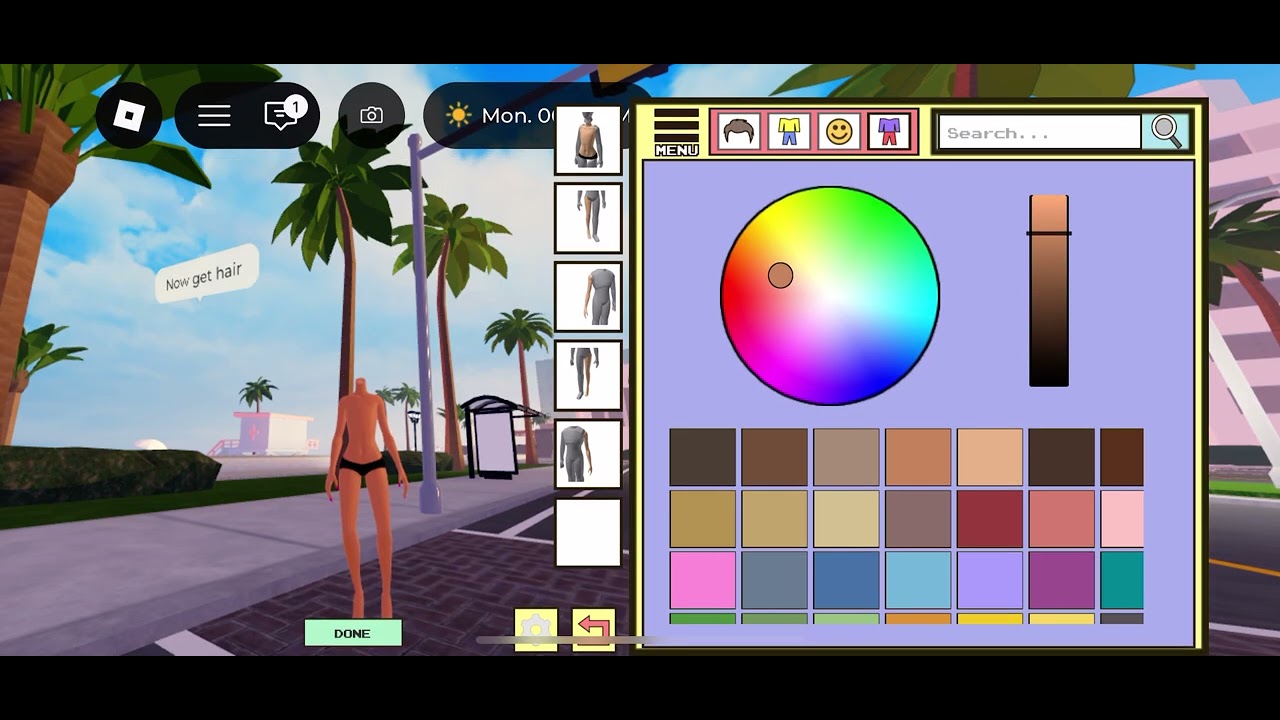Pick the copper orange skin swatch
This screenshot has height=720, width=1280.
918,457
